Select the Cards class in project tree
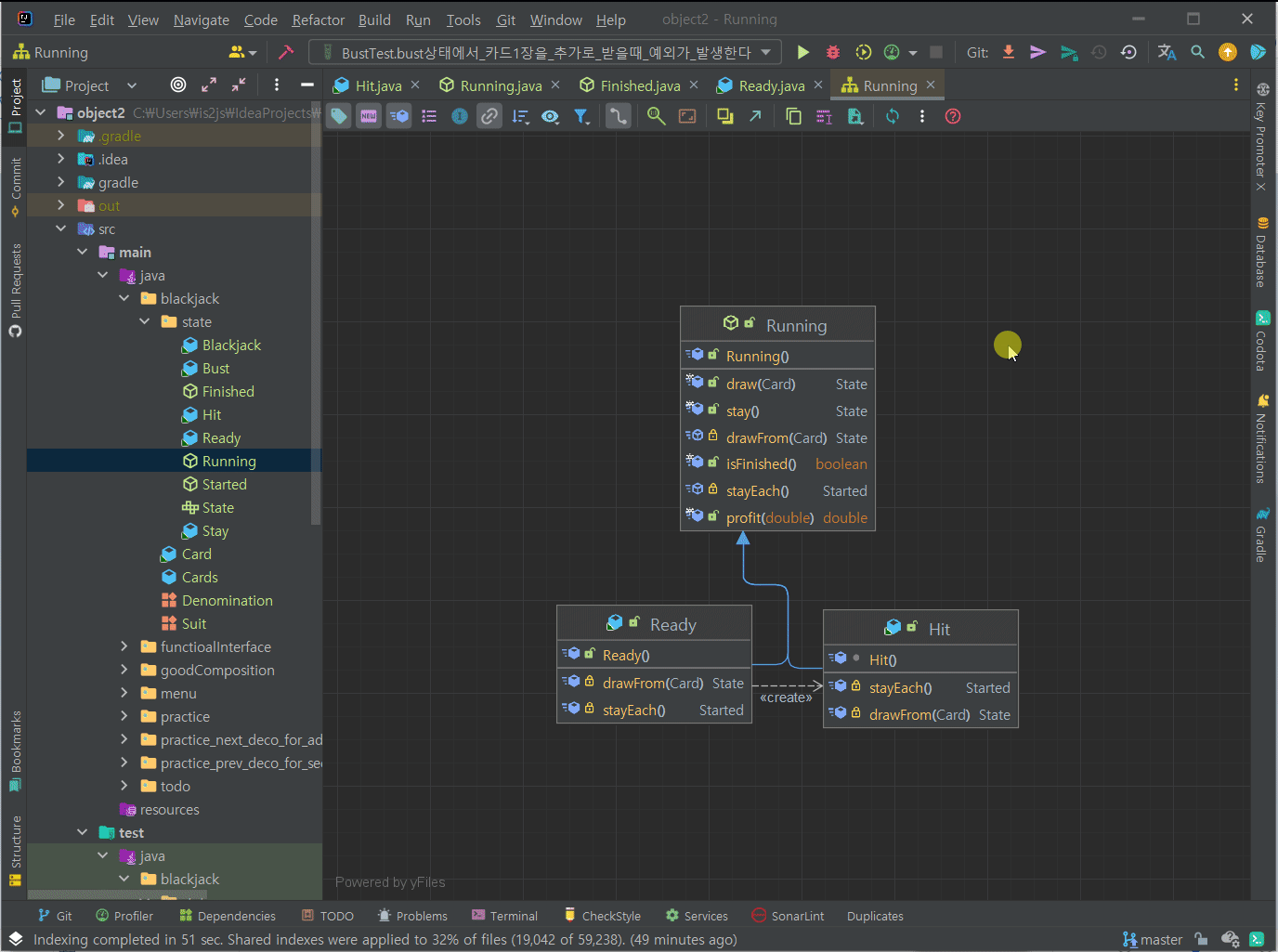The width and height of the screenshot is (1278, 952). click(x=200, y=578)
